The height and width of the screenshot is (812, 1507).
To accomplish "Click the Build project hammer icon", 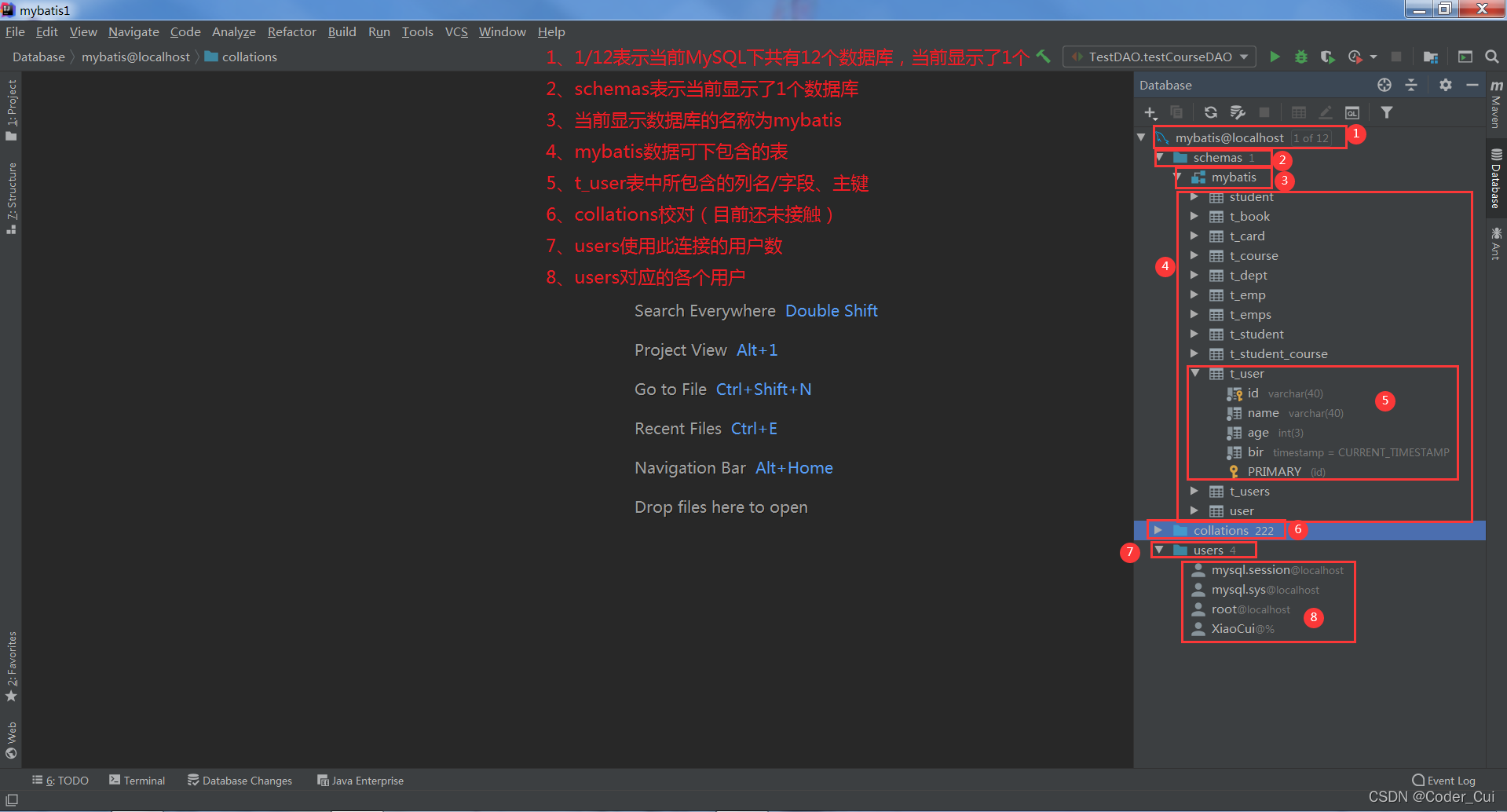I will 1044,57.
